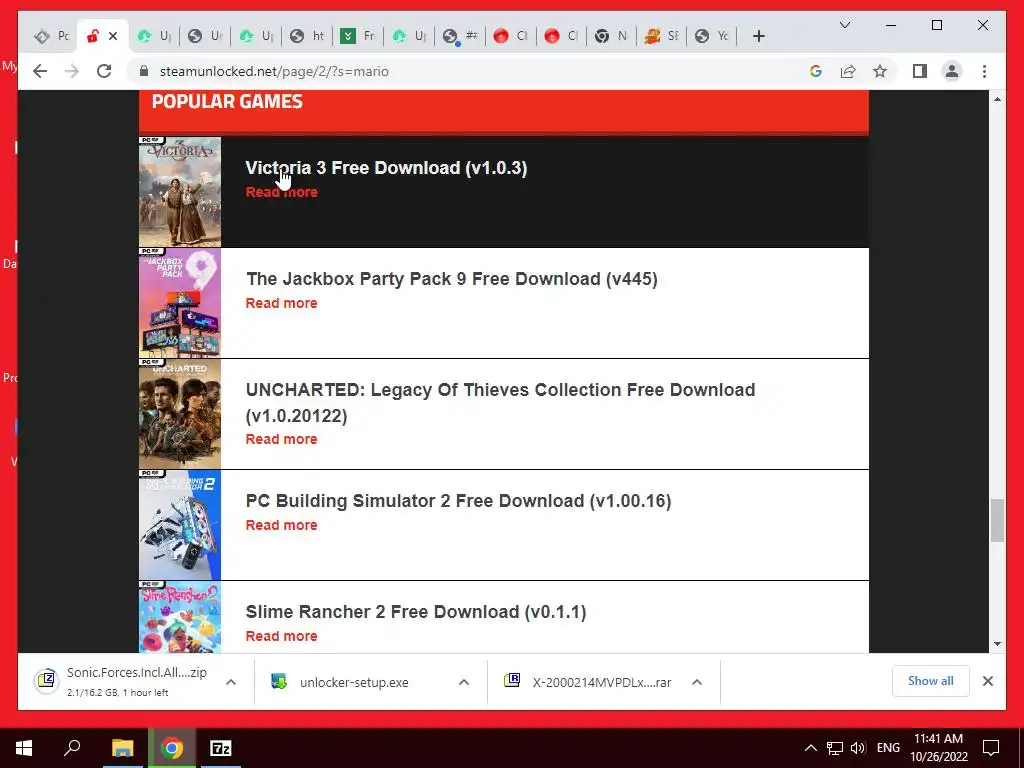The image size is (1024, 768).
Task: Switch to the first 'Pc' tab
Action: [x=52, y=36]
